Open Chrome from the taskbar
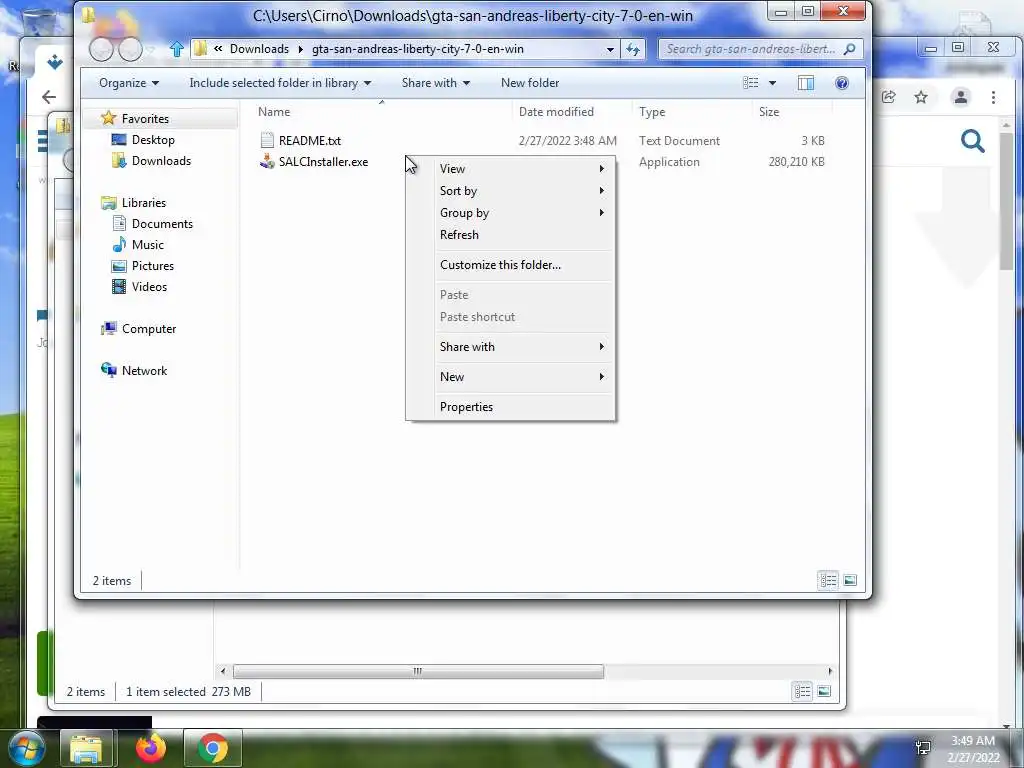This screenshot has width=1024, height=768. pos(213,748)
